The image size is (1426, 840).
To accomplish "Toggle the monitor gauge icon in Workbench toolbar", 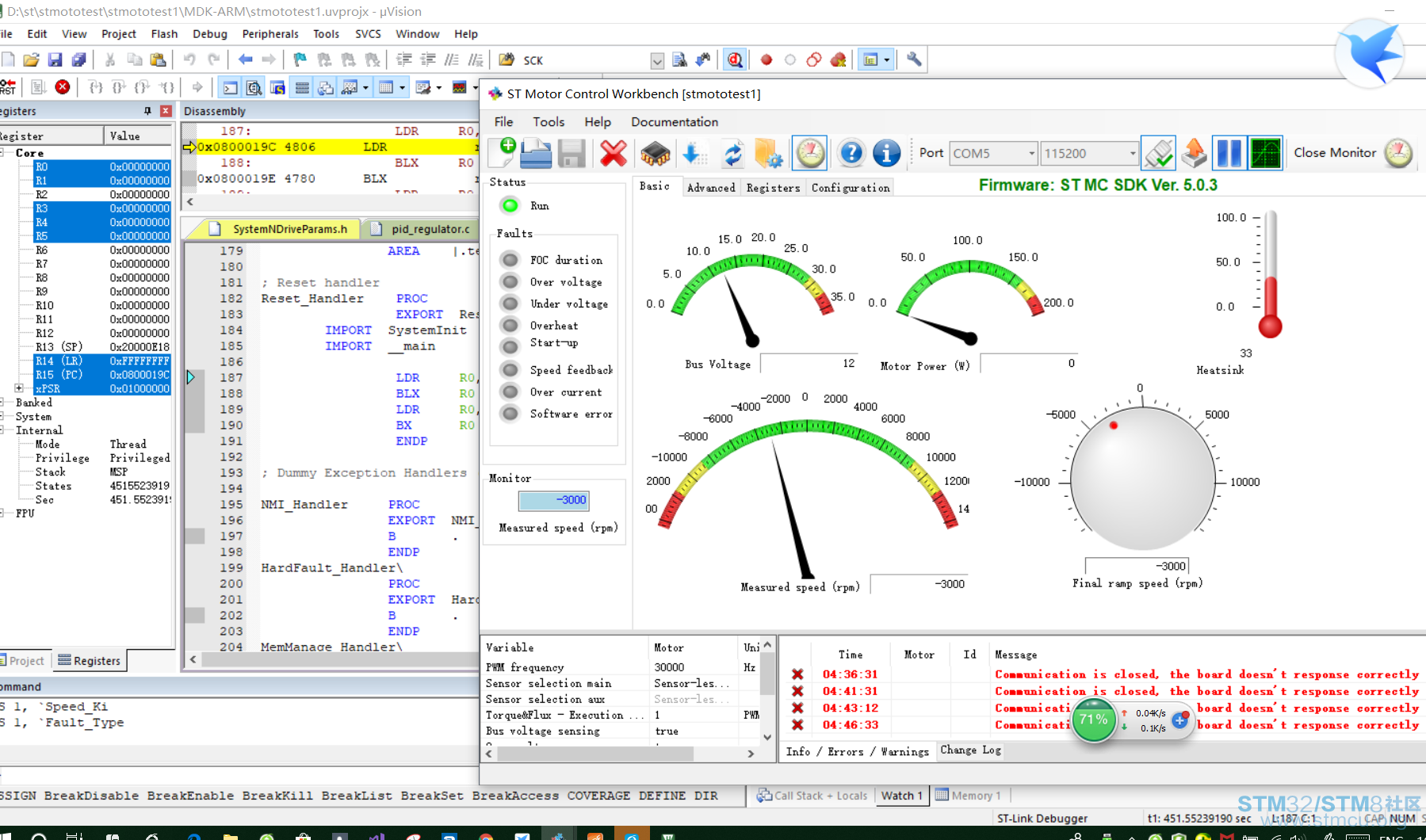I will [x=810, y=153].
